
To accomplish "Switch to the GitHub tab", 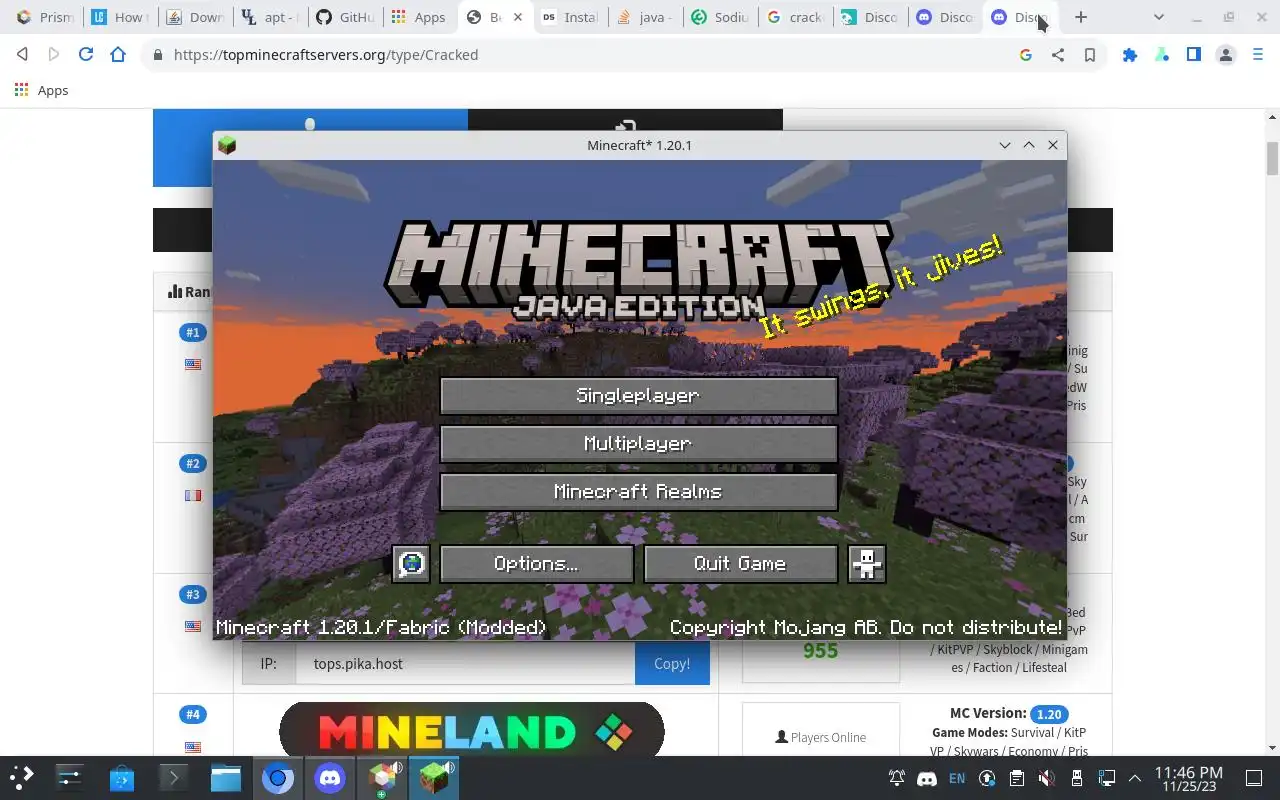I will 345,17.
